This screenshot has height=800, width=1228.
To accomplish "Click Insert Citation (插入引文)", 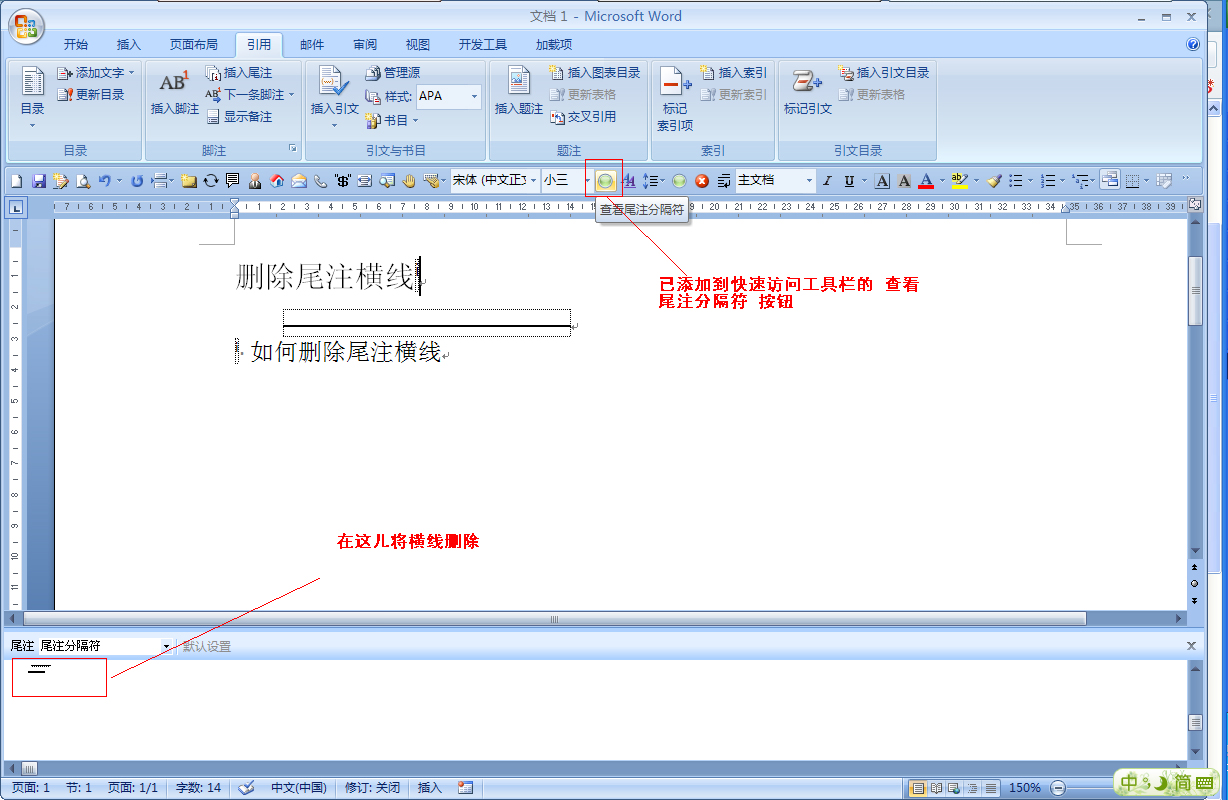I will click(334, 97).
